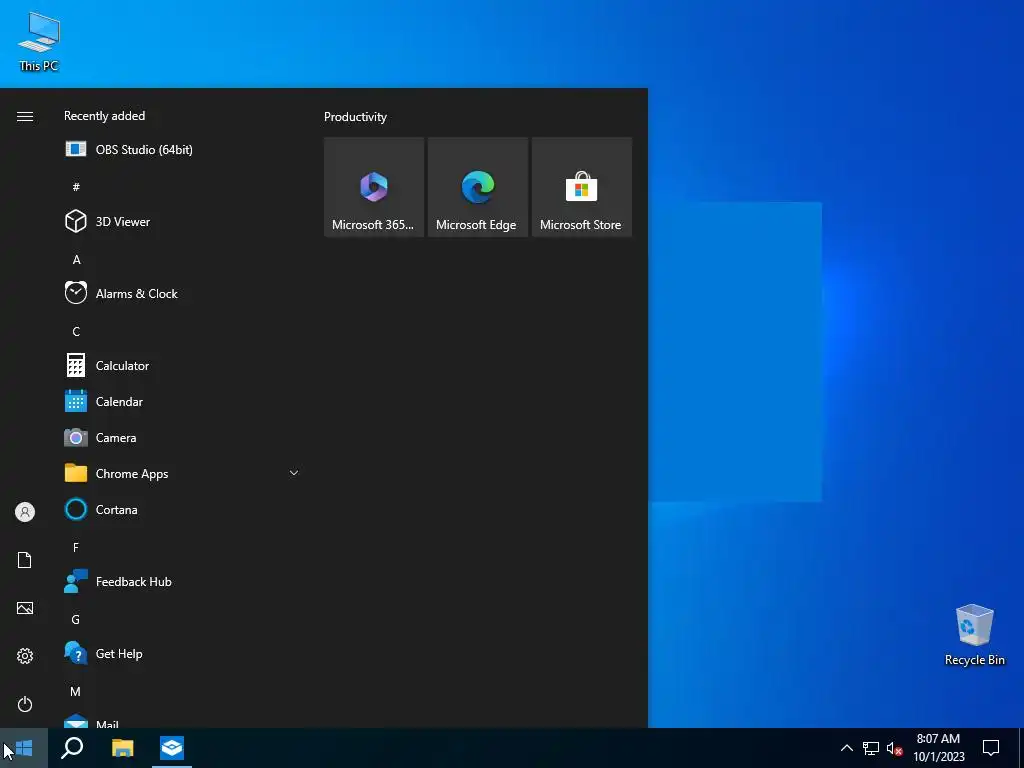The height and width of the screenshot is (768, 1024).
Task: Open the Pictures shortcut in Start sidebar
Action: click(25, 608)
